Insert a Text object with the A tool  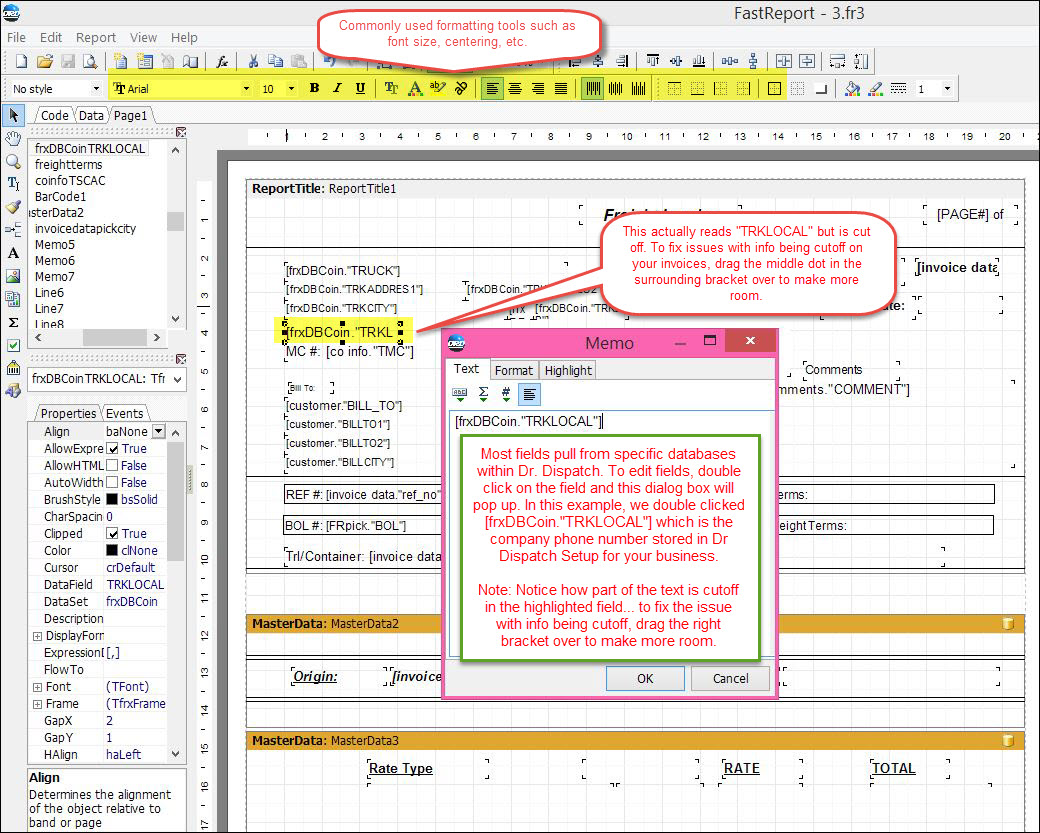click(x=13, y=253)
